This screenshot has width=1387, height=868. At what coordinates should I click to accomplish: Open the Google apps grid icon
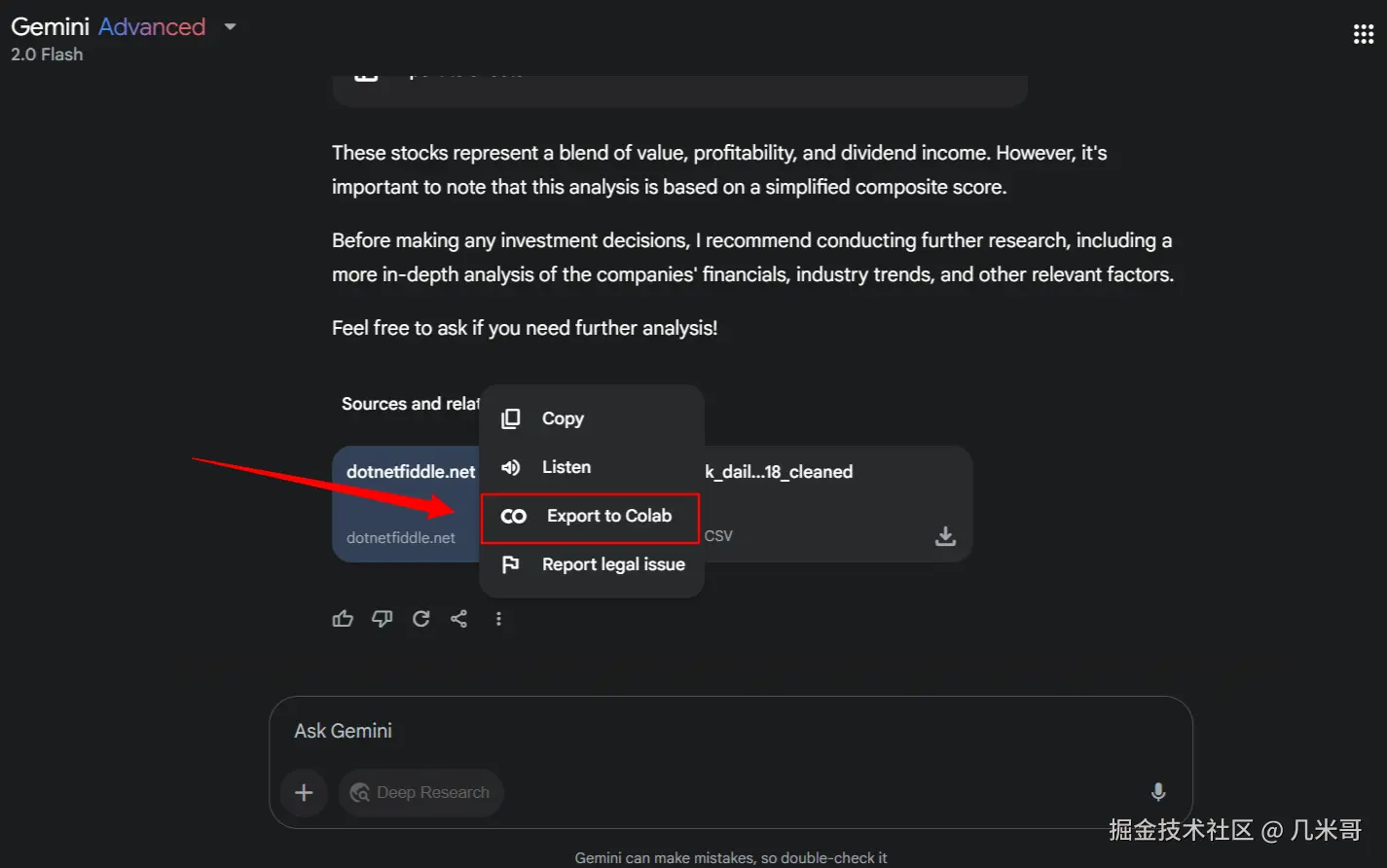1364,35
